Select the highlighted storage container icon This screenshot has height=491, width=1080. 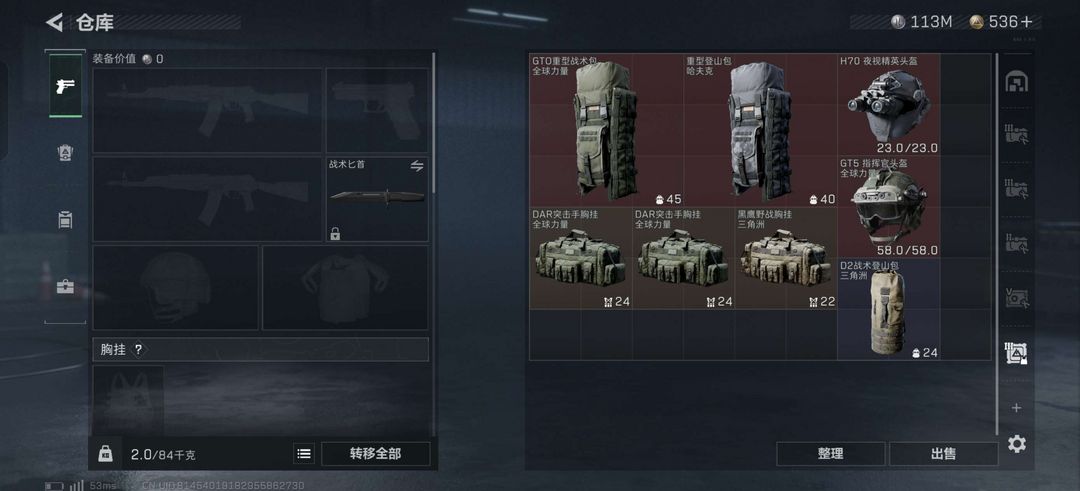[x=1016, y=353]
